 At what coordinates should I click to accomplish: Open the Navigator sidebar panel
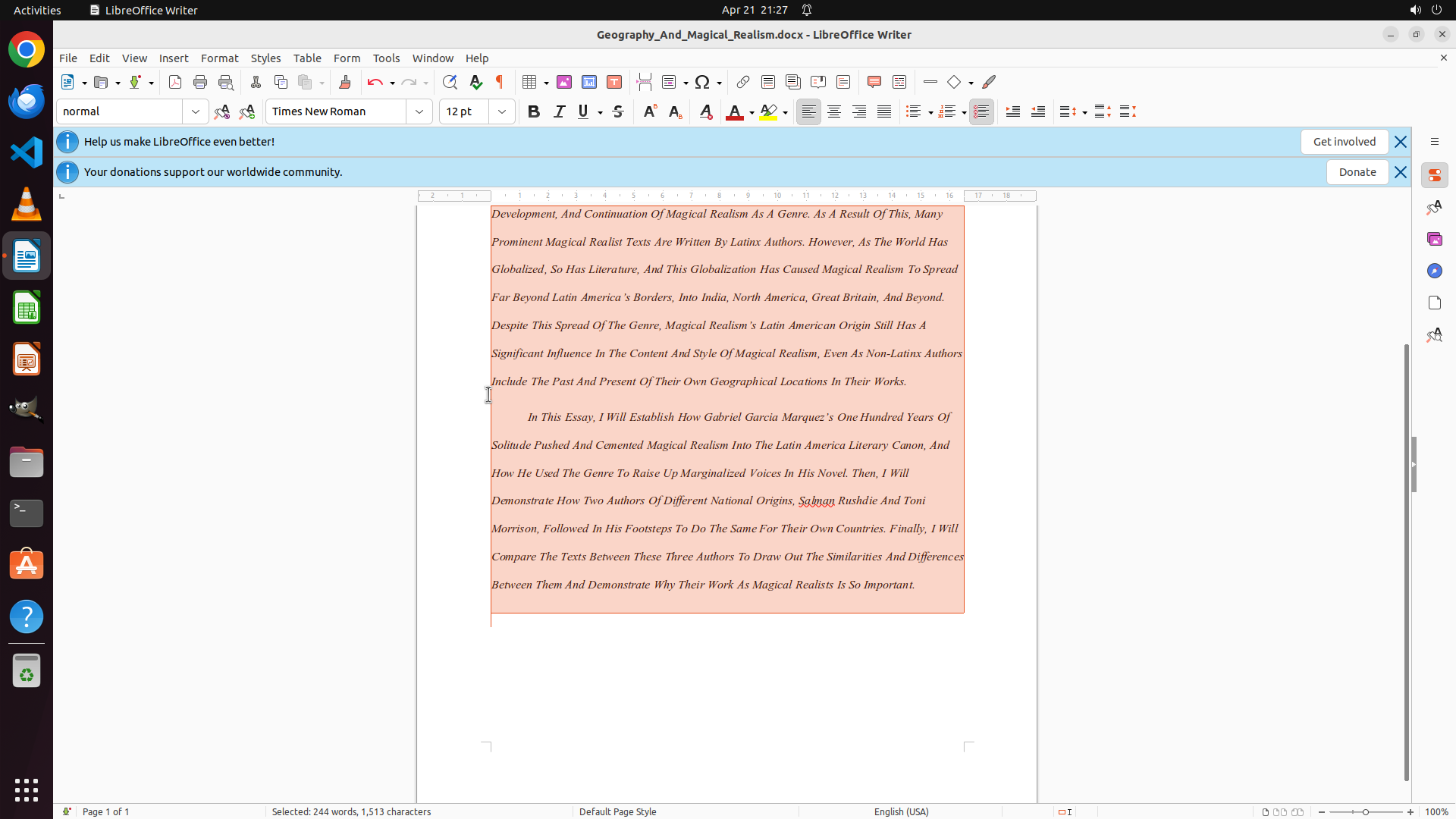(x=1434, y=271)
